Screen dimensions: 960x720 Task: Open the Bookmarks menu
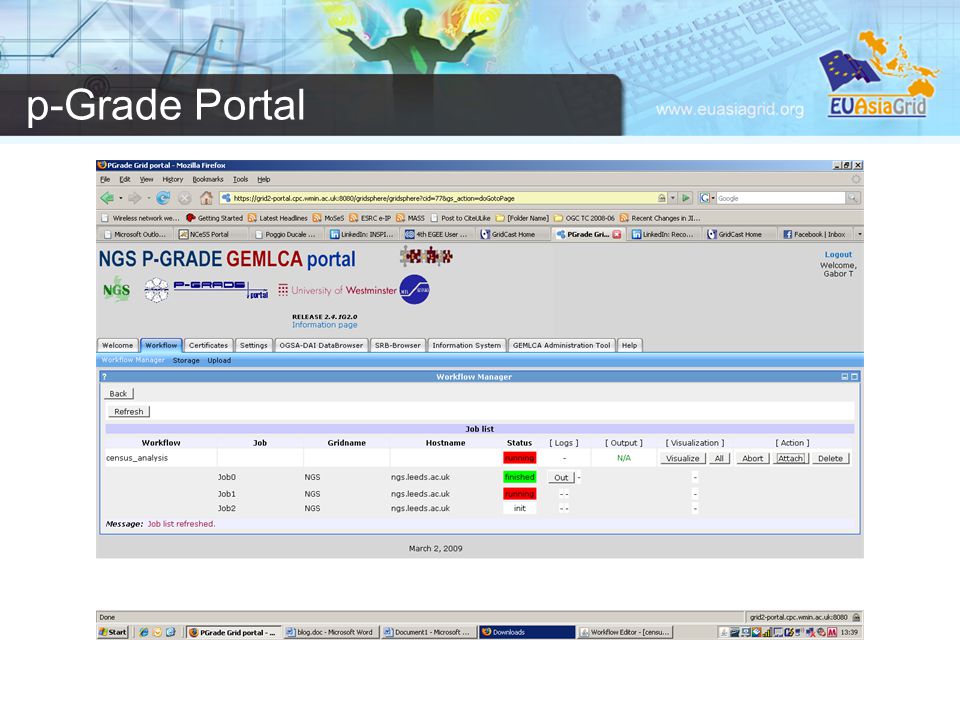(208, 179)
